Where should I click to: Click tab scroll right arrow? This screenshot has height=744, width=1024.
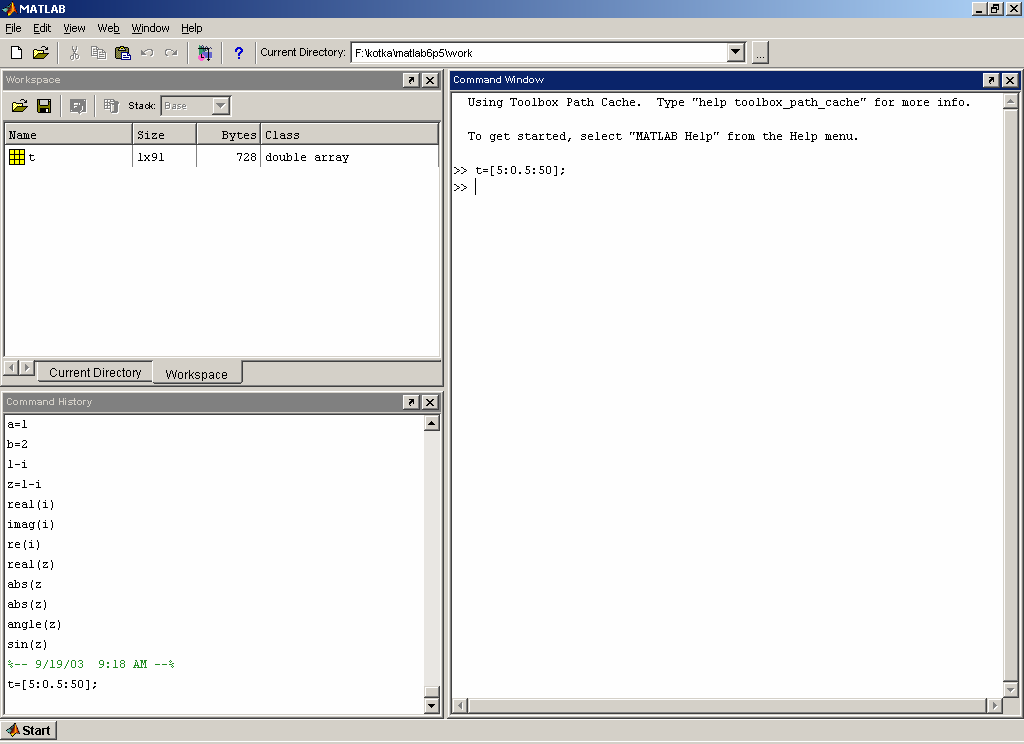click(x=26, y=368)
